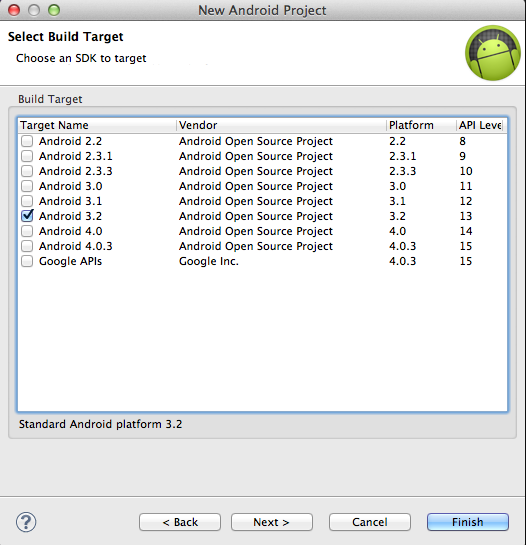Enable the Google APIs target checkbox
Image resolution: width=526 pixels, height=545 pixels.
tap(27, 261)
